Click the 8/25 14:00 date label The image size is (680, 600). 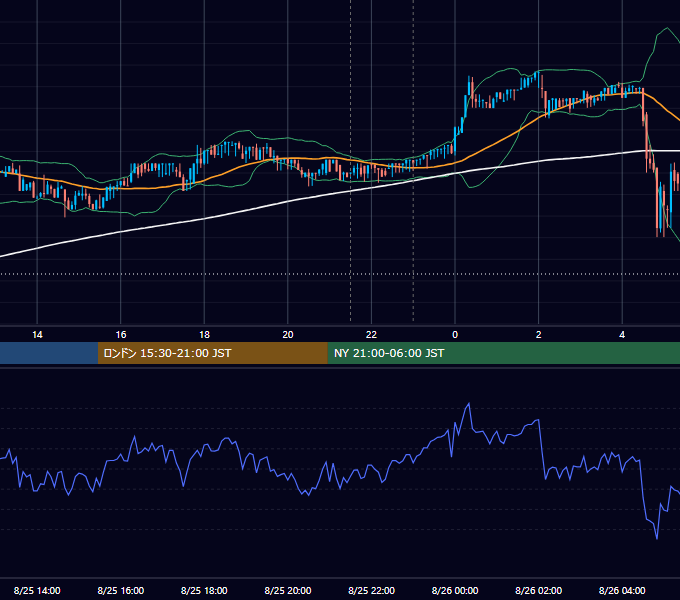(x=37, y=590)
